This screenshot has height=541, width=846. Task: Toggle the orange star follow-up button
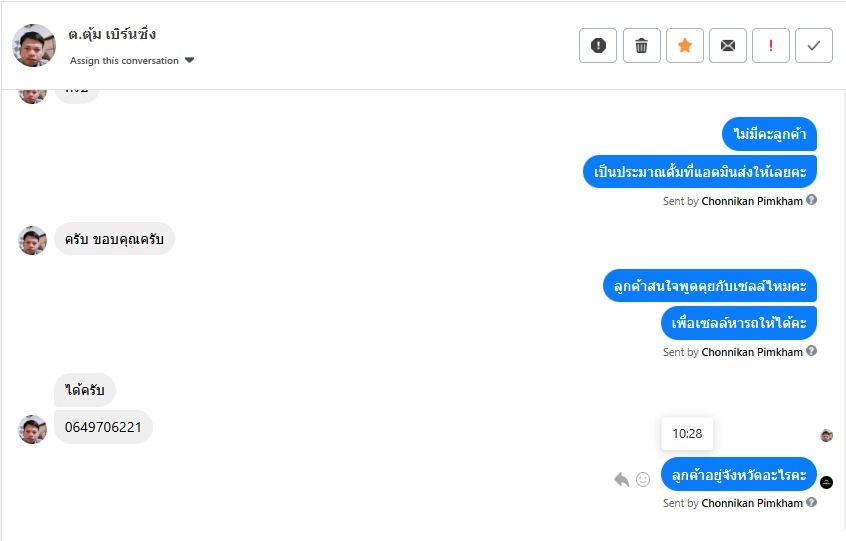point(685,46)
